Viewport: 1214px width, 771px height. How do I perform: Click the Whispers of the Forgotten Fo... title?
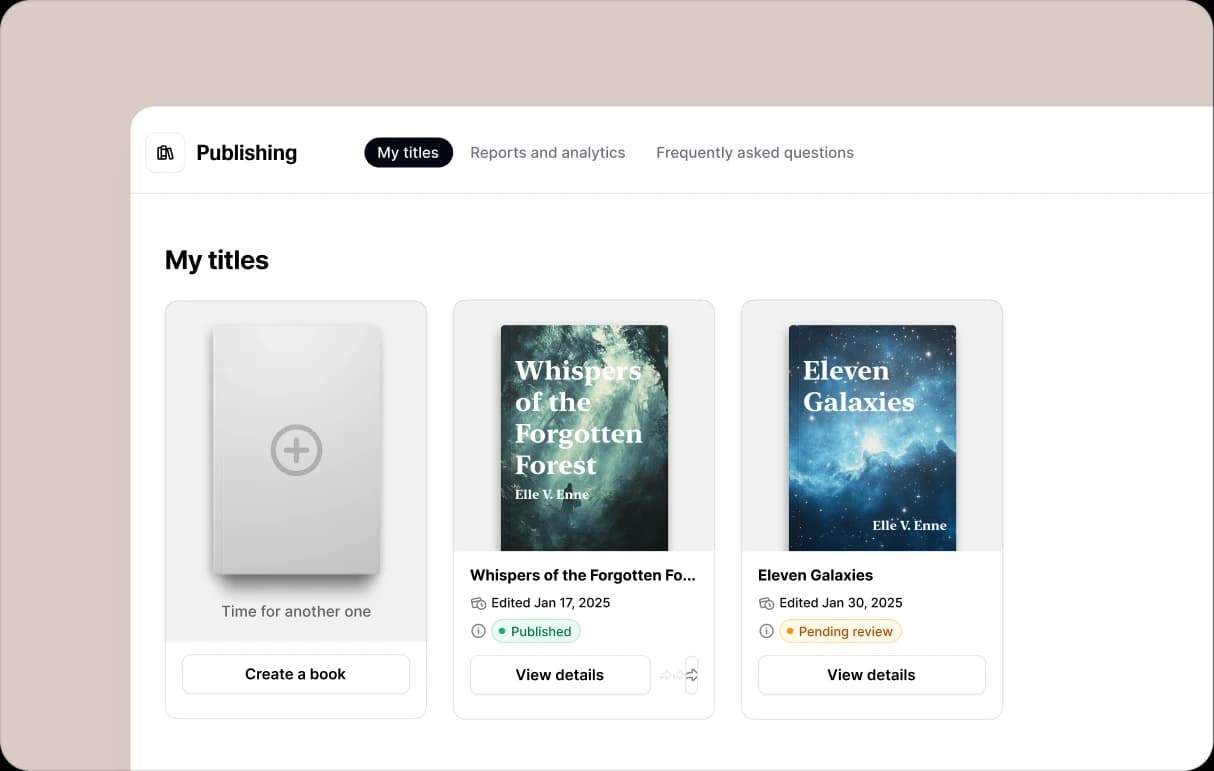[582, 575]
